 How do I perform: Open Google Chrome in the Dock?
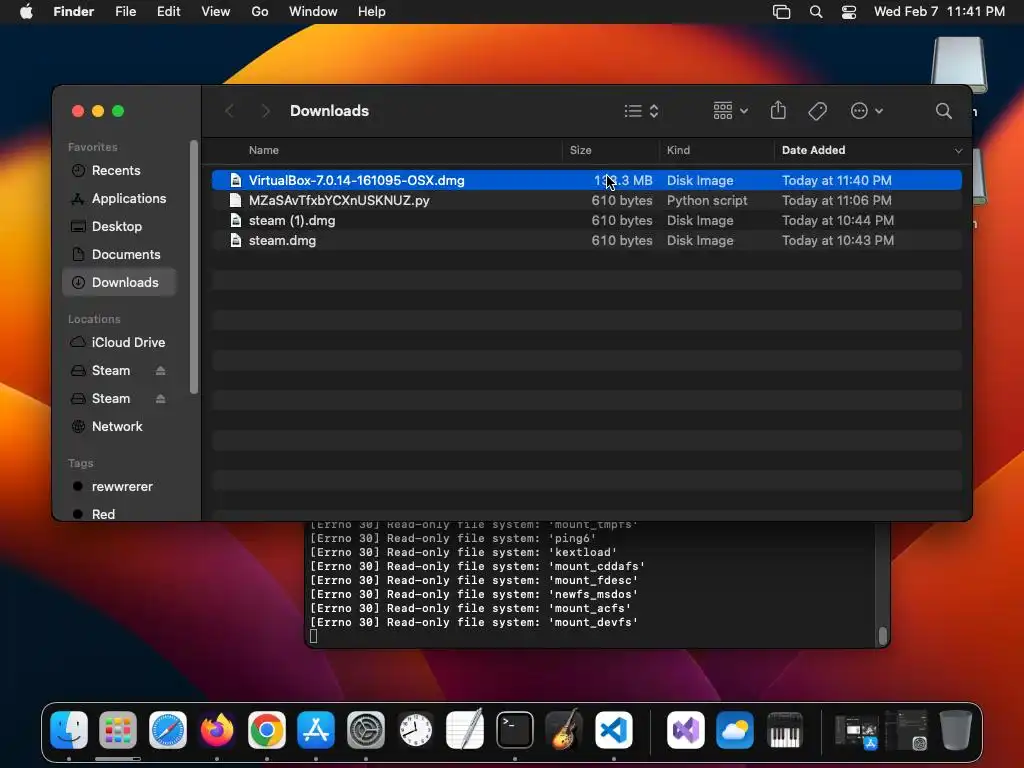[x=266, y=729]
